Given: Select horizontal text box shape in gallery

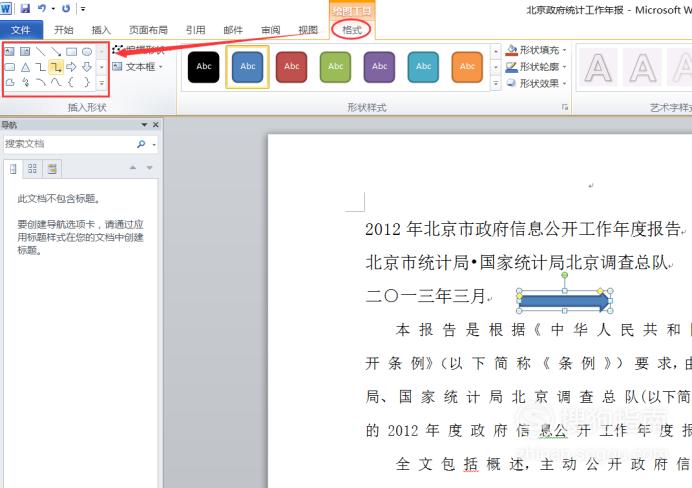Looking at the screenshot, I should [x=10, y=52].
